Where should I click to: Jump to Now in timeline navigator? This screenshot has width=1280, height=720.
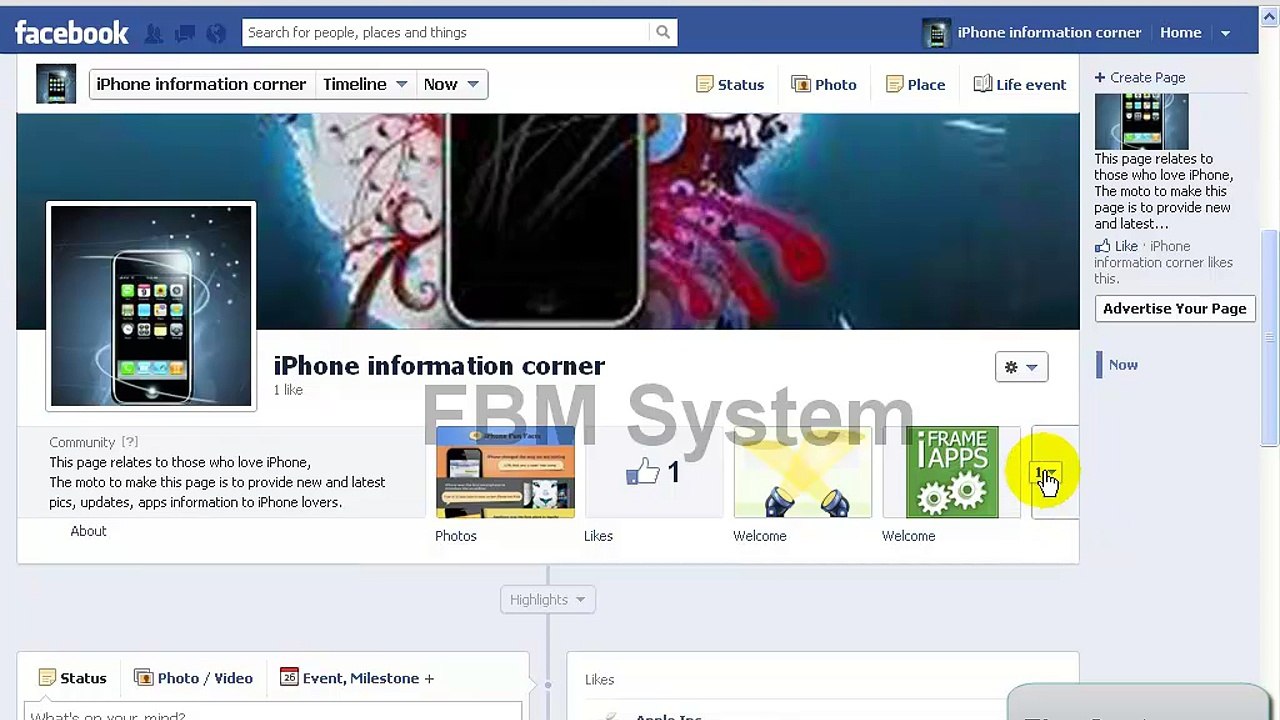tap(1123, 365)
